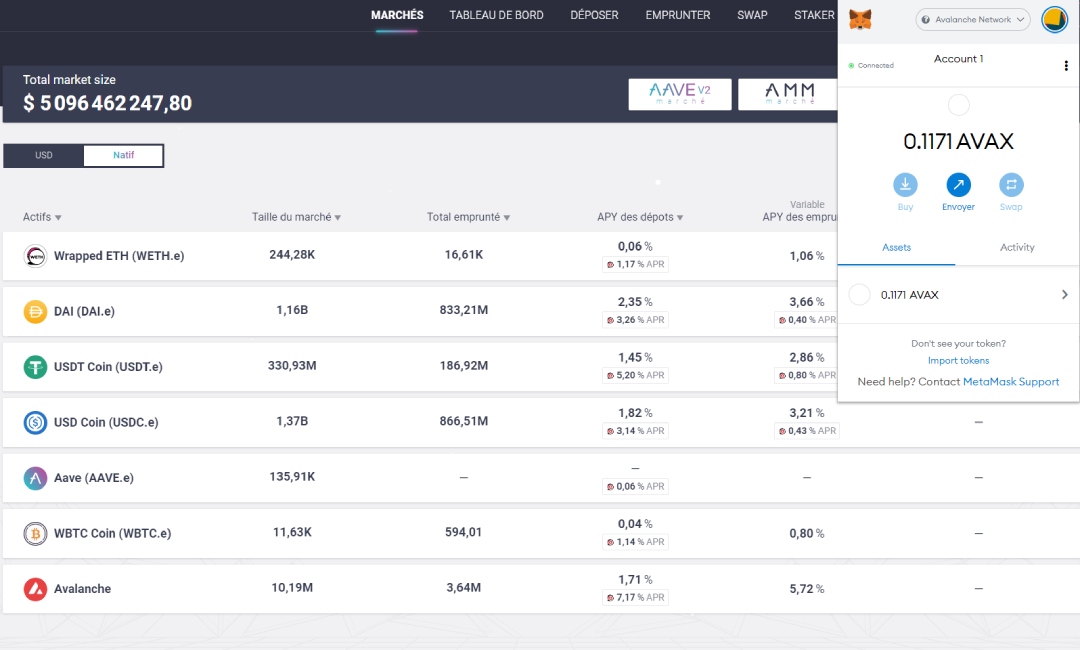This screenshot has height=650, width=1080.
Task: Navigate to EMPRUNTER
Action: [678, 15]
